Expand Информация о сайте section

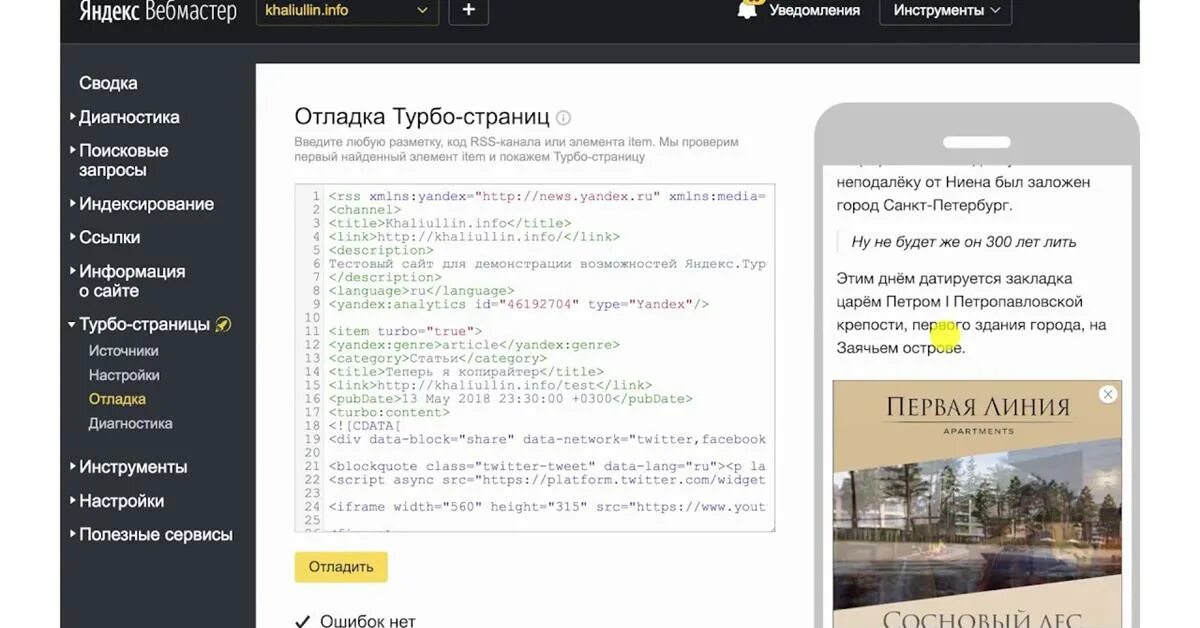coord(131,281)
